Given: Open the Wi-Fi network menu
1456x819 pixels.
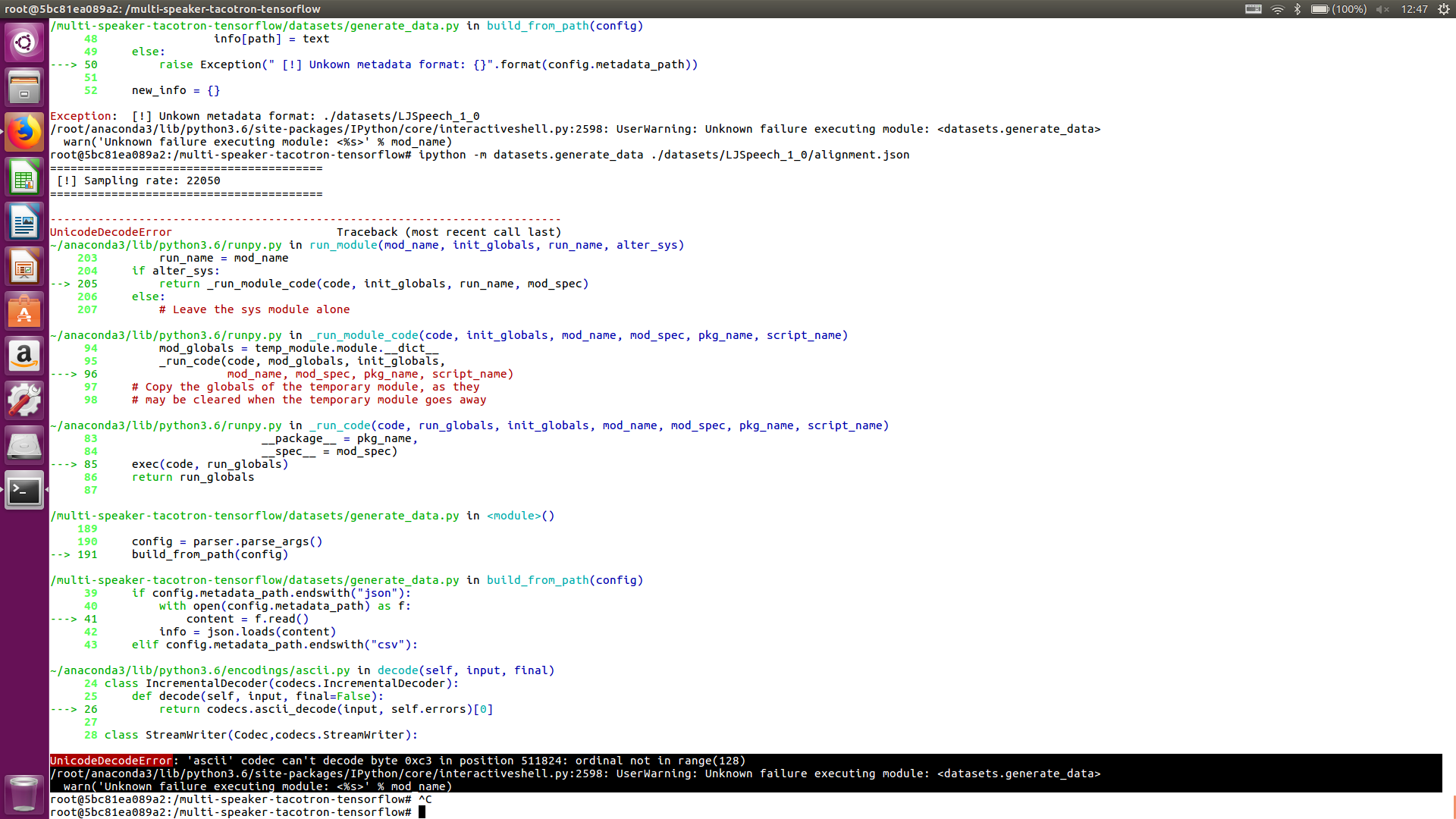Looking at the screenshot, I should [1278, 9].
